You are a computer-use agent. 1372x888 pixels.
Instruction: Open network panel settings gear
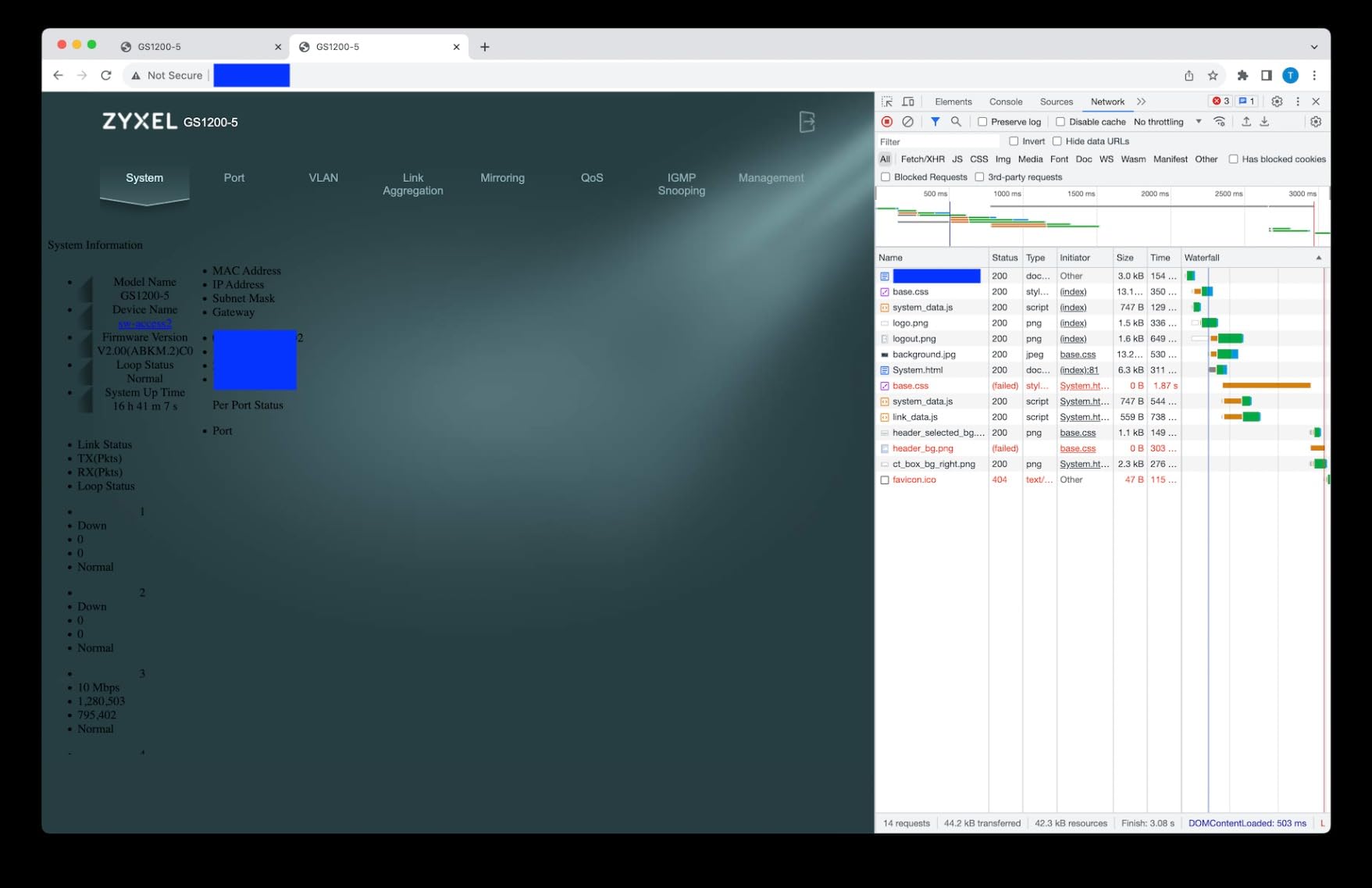[1316, 122]
